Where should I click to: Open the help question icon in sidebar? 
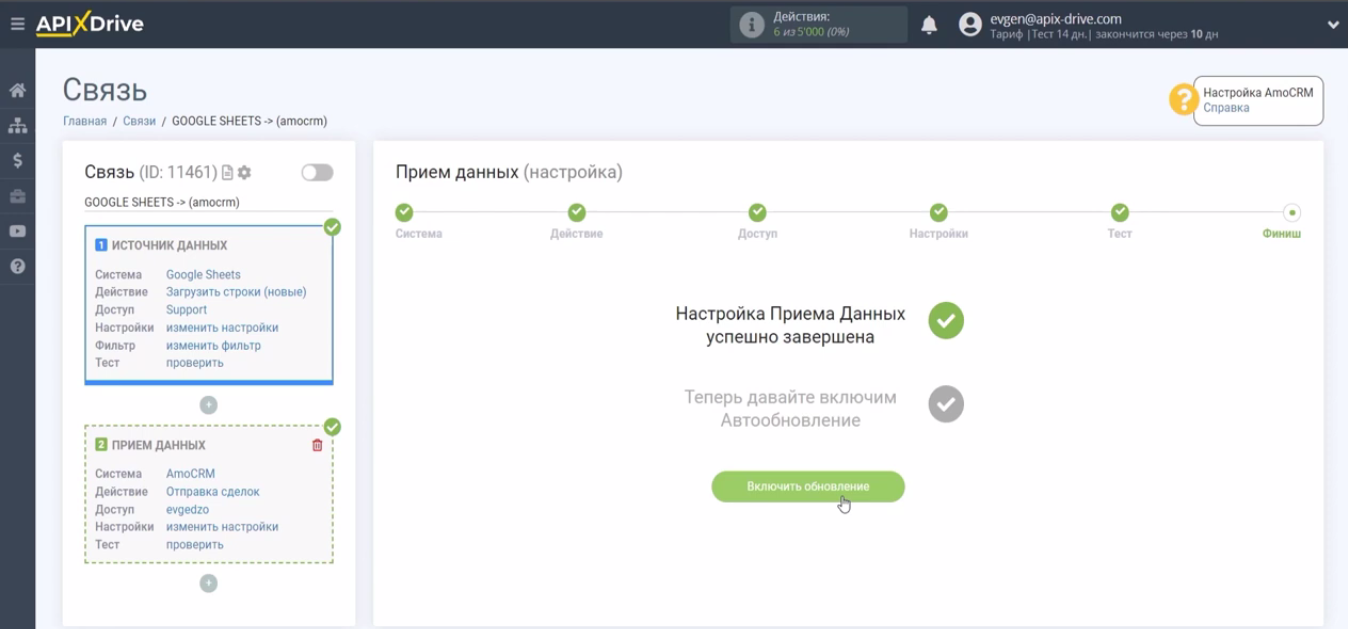17,267
